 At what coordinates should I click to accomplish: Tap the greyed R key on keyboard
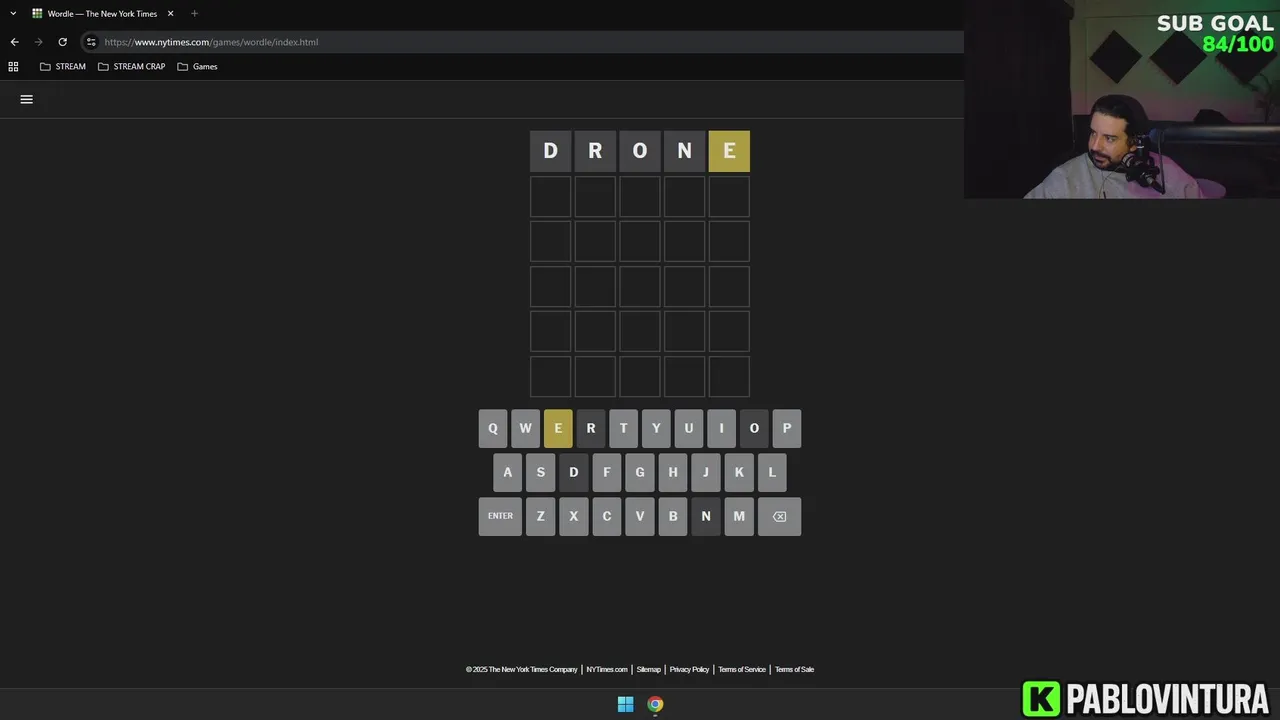click(590, 428)
